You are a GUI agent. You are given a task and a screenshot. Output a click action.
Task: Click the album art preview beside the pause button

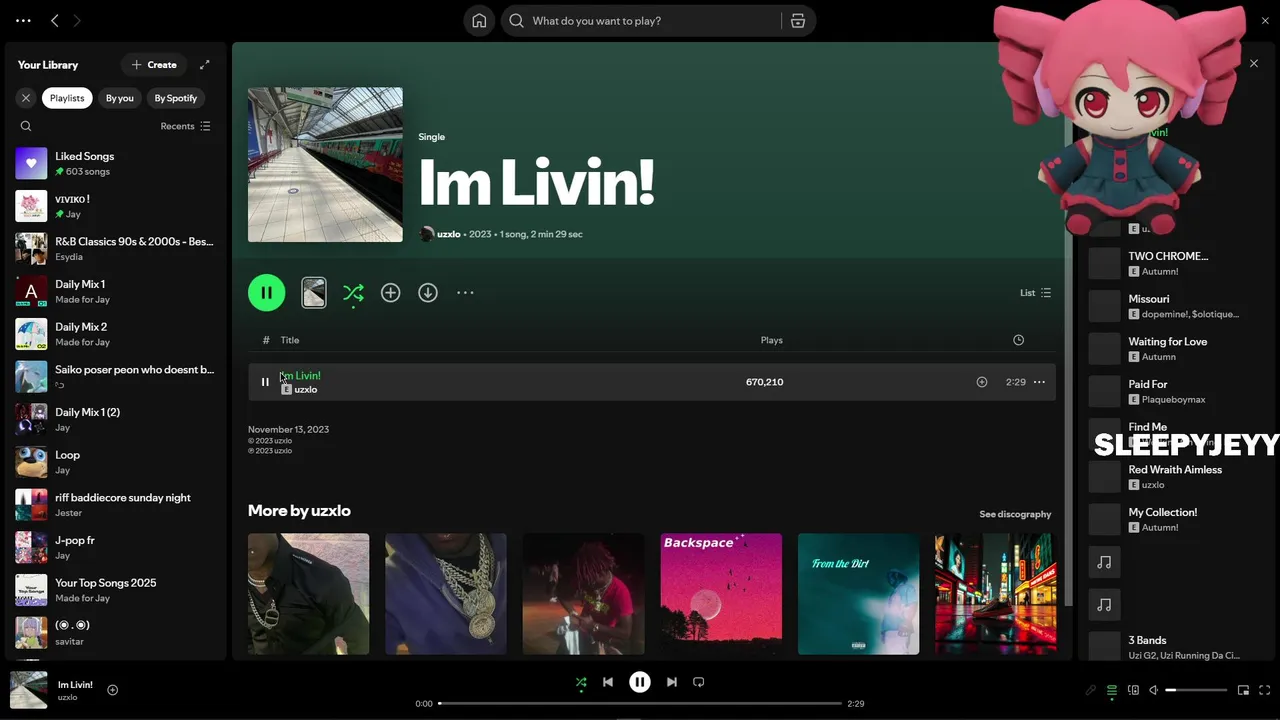(314, 293)
